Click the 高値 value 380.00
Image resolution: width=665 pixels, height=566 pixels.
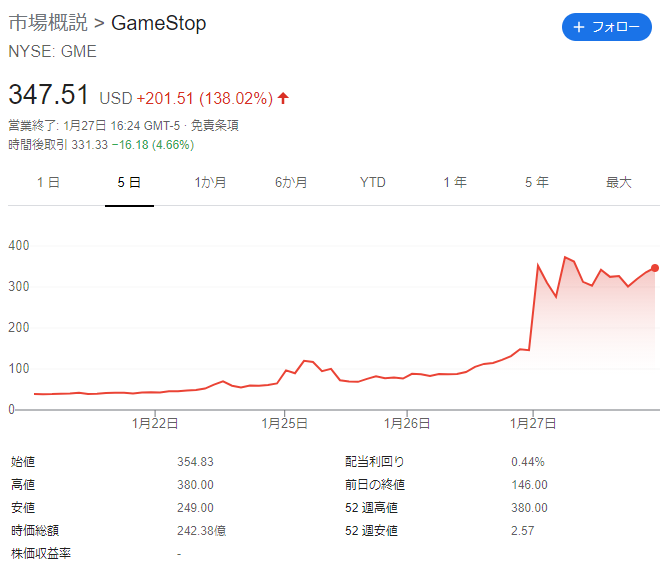195,485
